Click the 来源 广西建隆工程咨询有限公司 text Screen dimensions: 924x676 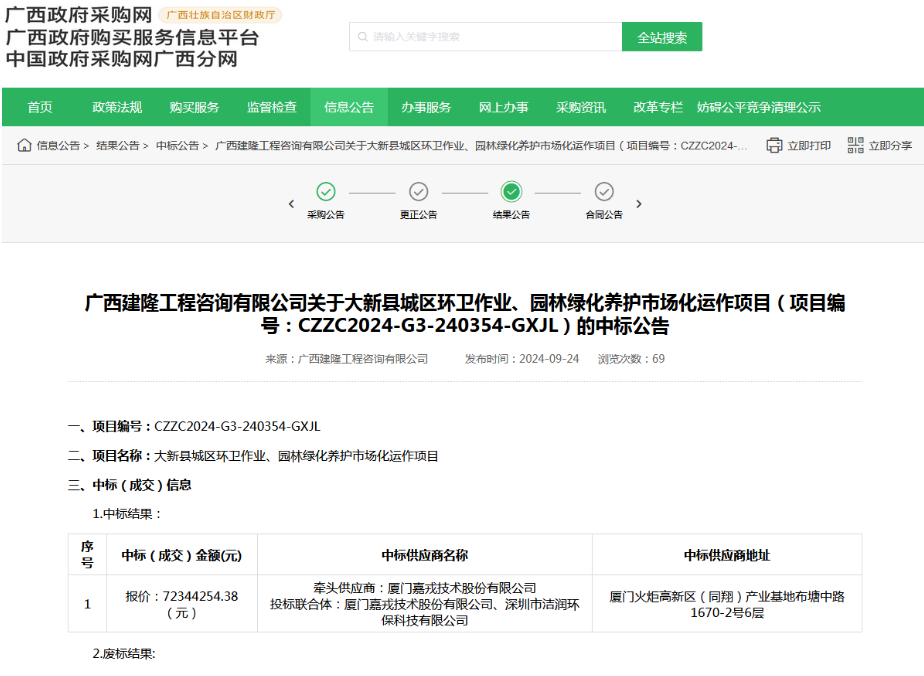tap(346, 359)
